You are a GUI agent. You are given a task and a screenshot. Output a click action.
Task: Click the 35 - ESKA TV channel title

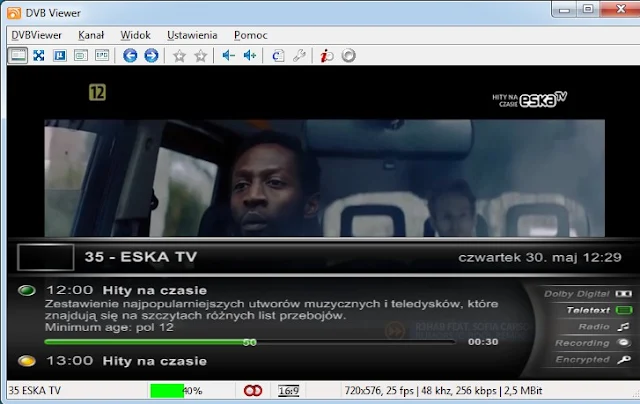[141, 257]
